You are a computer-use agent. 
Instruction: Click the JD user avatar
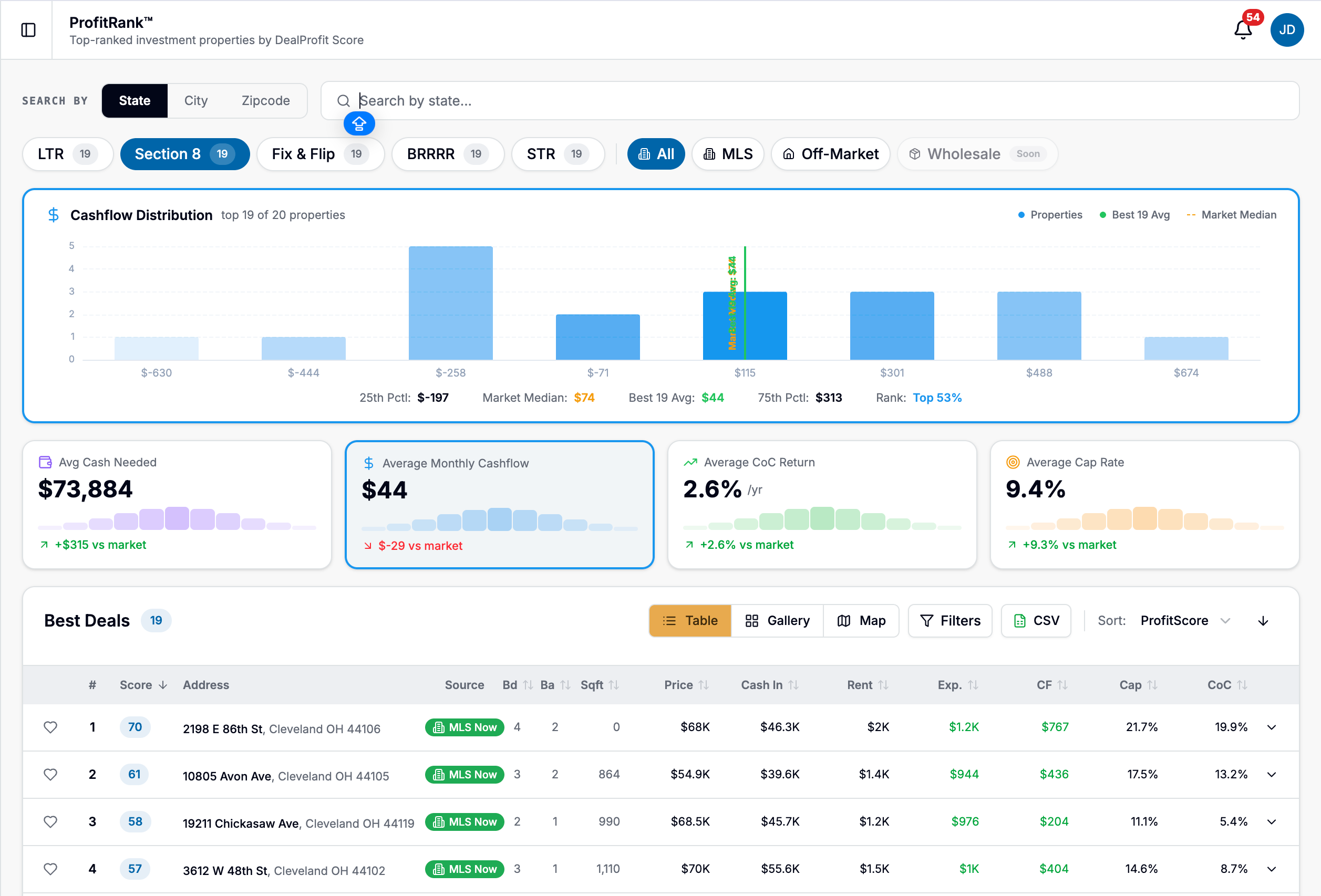coord(1286,29)
